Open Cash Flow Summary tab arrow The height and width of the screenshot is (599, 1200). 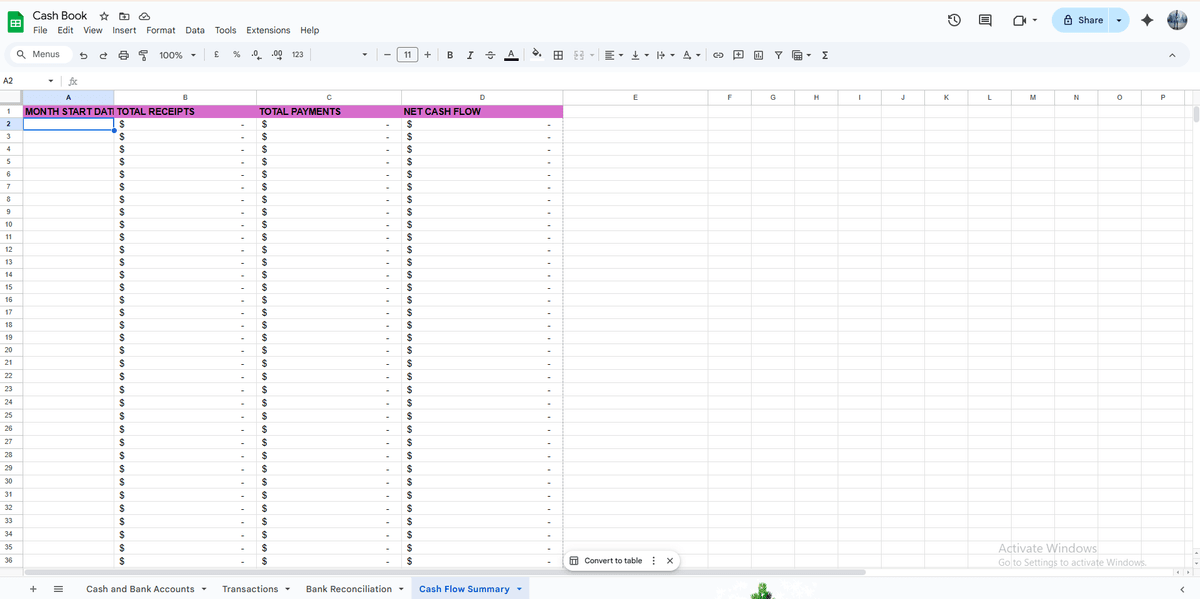[519, 589]
